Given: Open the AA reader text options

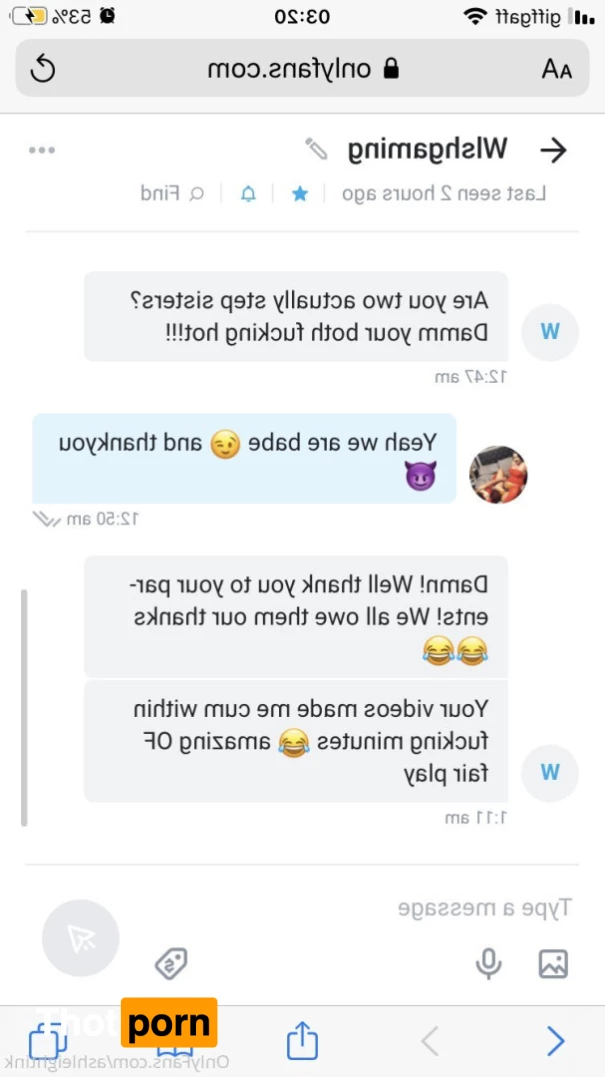Looking at the screenshot, I should tap(556, 69).
